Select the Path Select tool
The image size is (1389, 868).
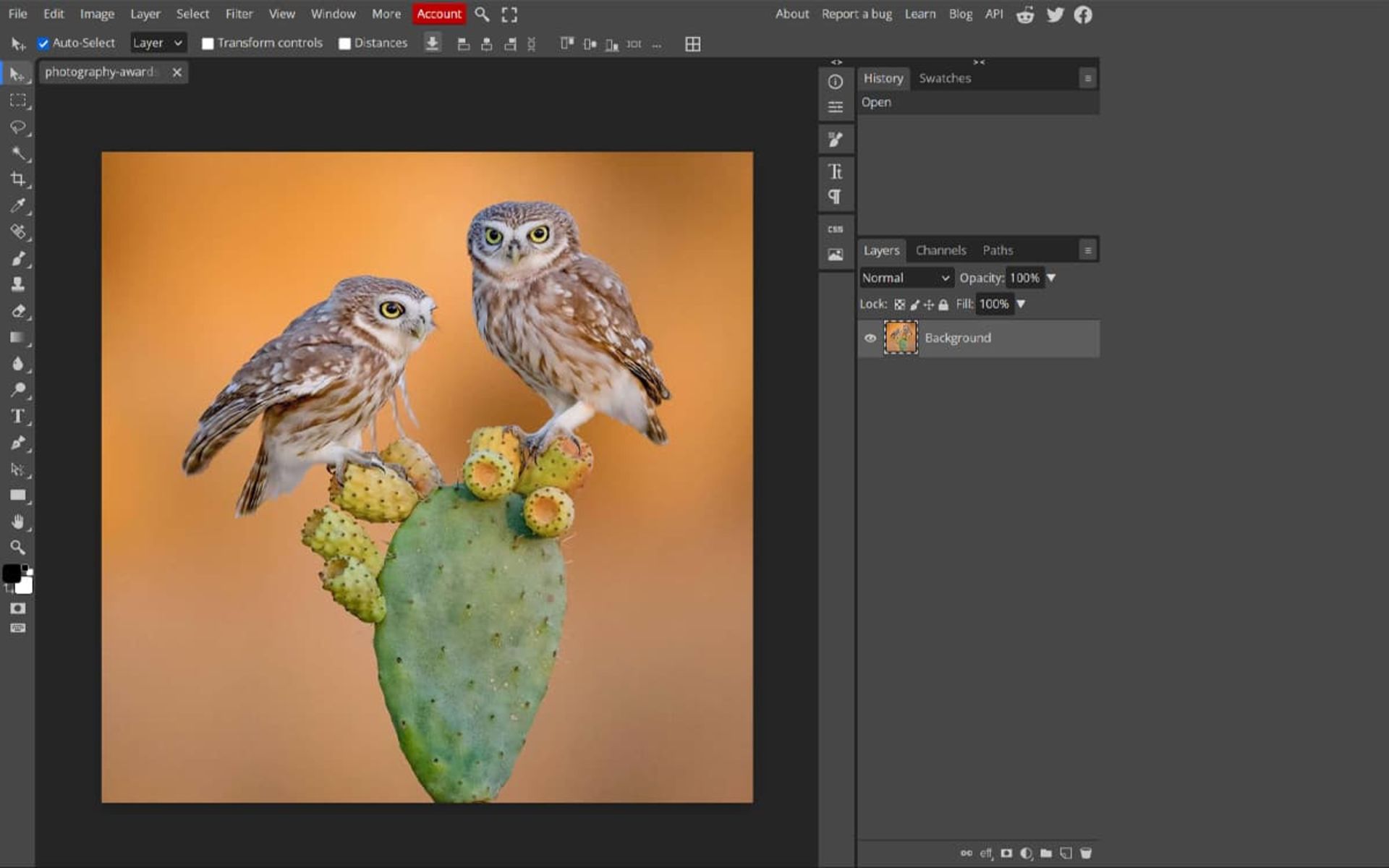[17, 469]
